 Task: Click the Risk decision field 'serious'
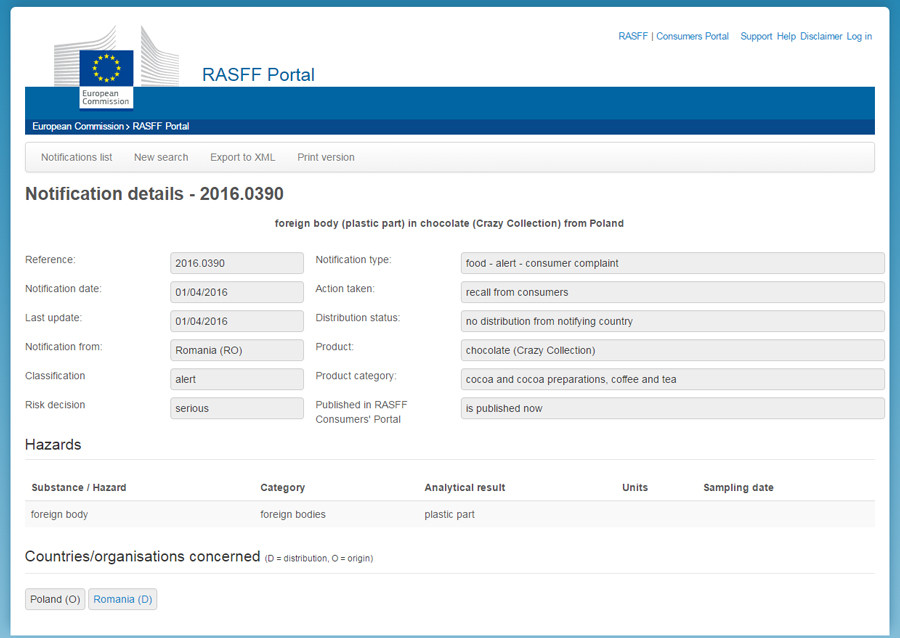[x=236, y=408]
